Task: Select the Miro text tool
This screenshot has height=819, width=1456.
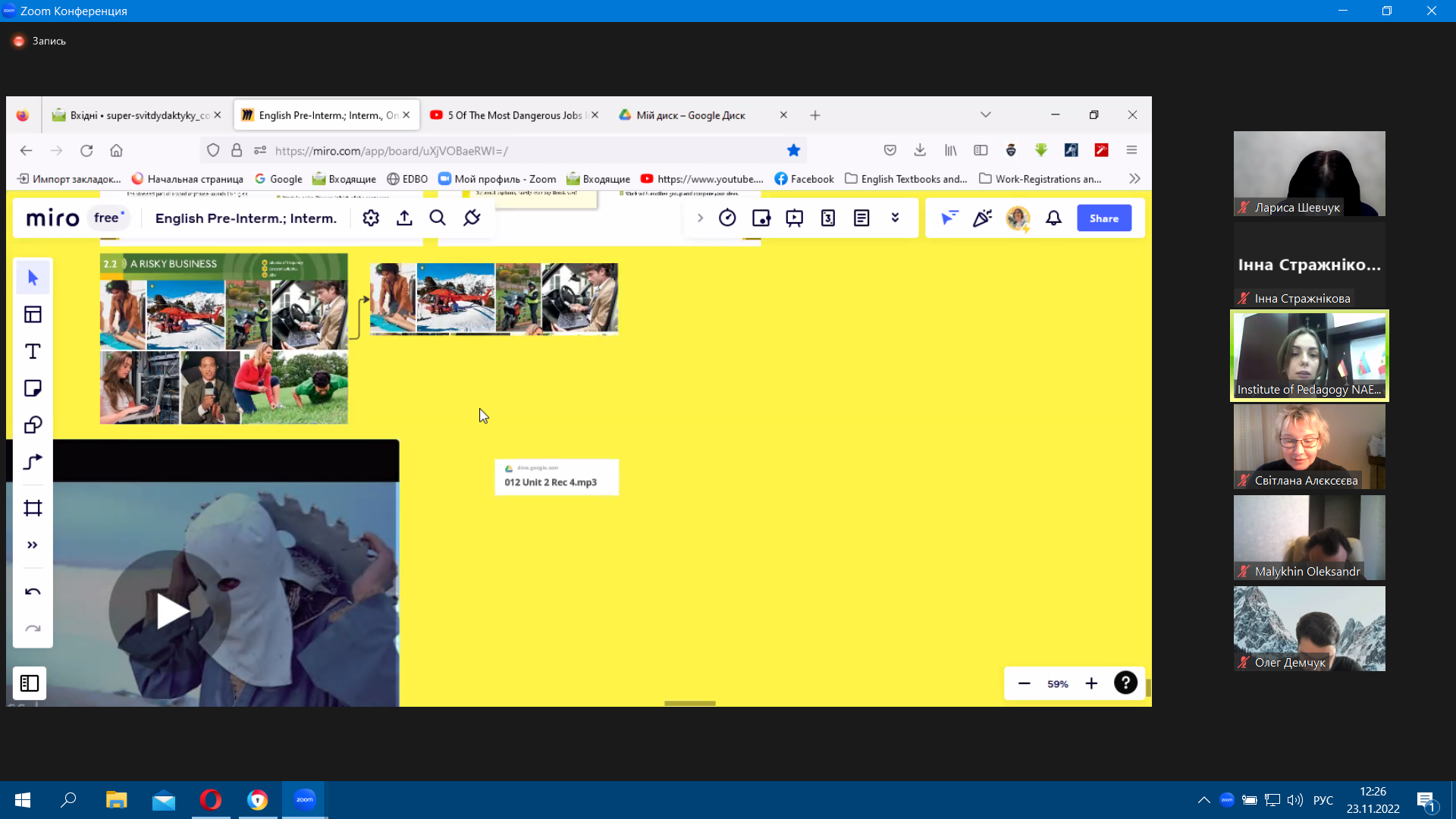Action: coord(33,352)
